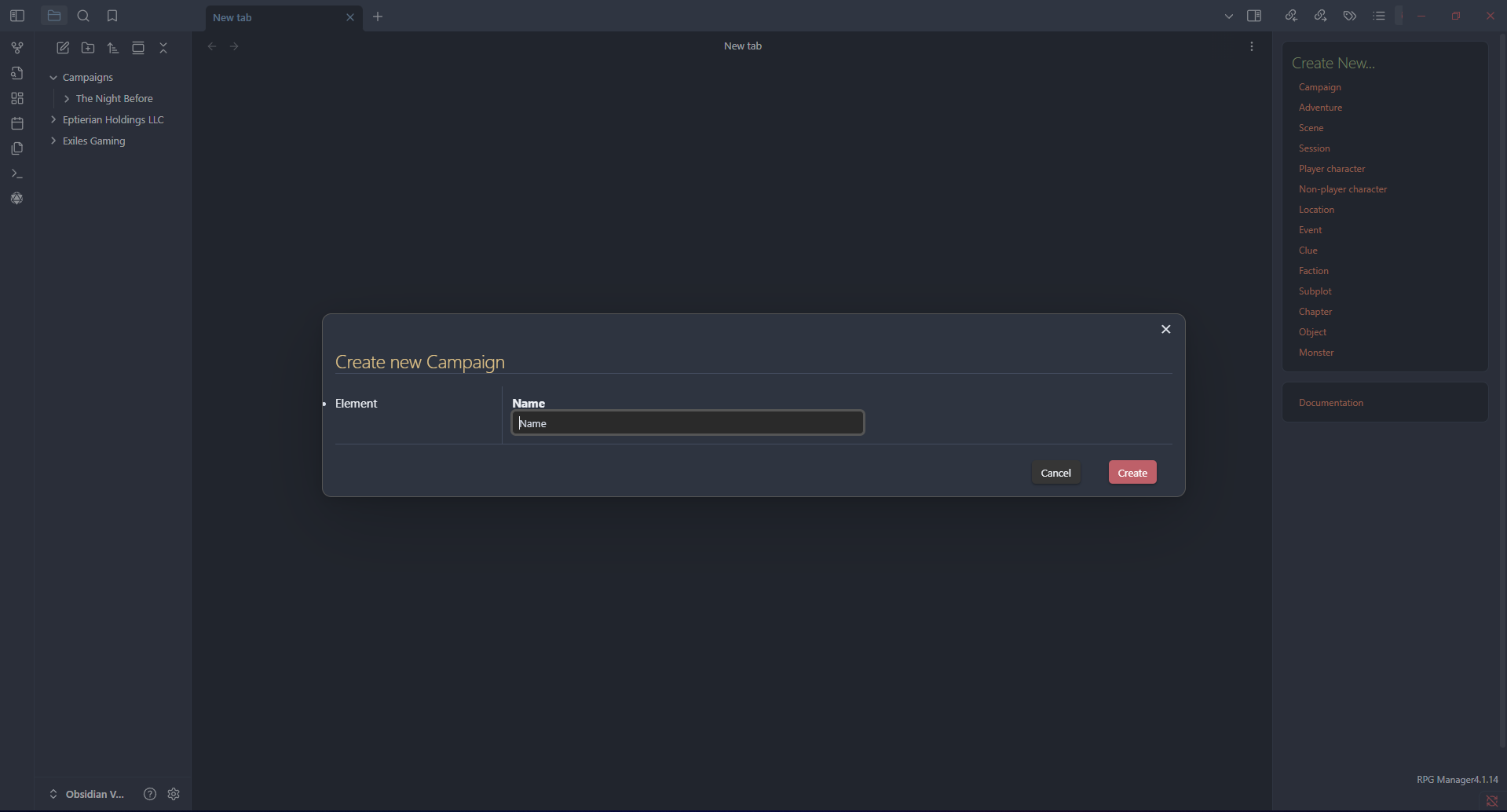Create a new folder in file explorer
The width and height of the screenshot is (1507, 812).
[x=88, y=48]
